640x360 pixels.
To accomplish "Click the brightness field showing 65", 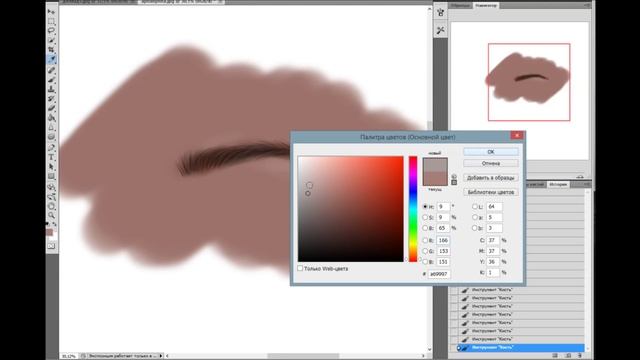I will (443, 228).
